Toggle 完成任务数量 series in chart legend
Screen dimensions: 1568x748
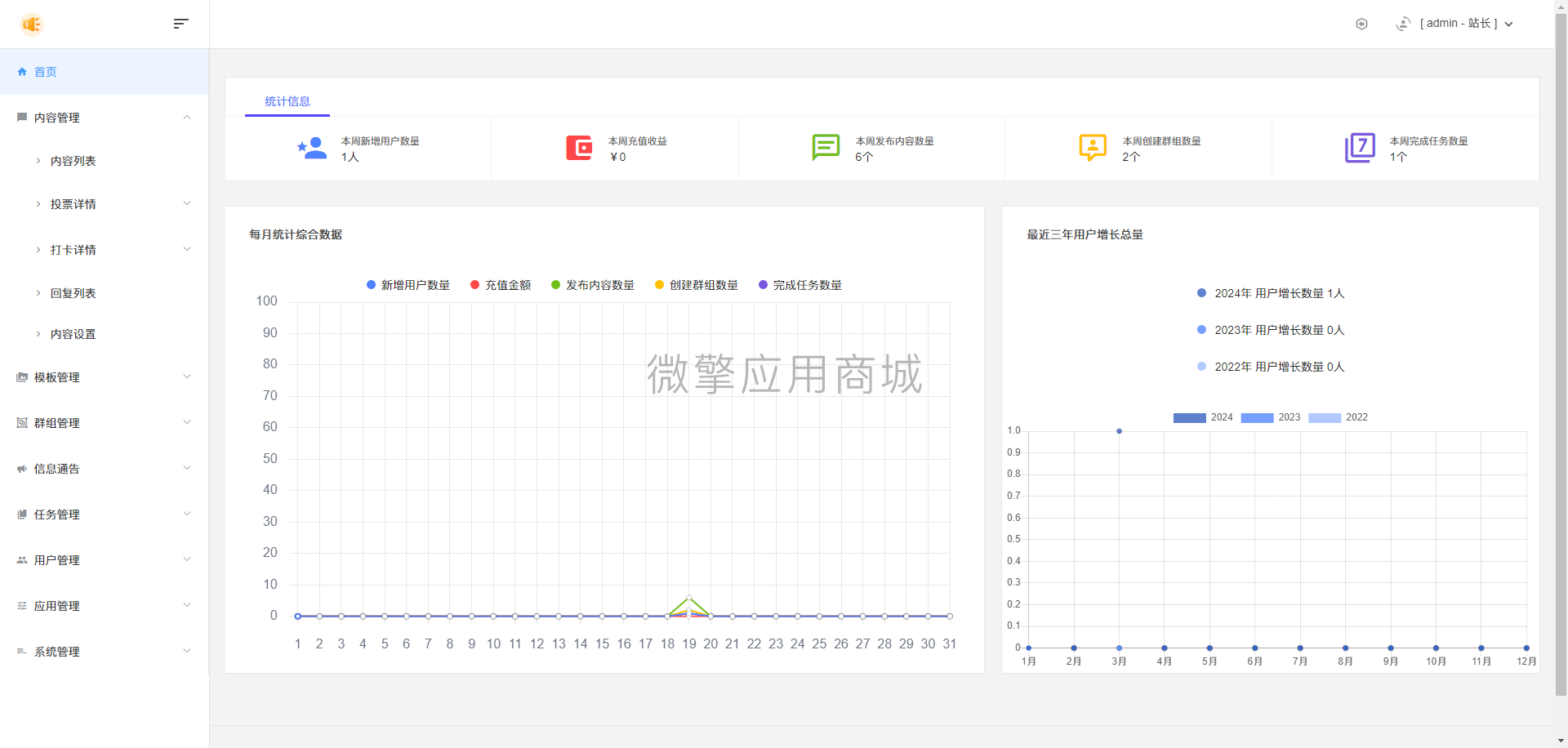[800, 285]
